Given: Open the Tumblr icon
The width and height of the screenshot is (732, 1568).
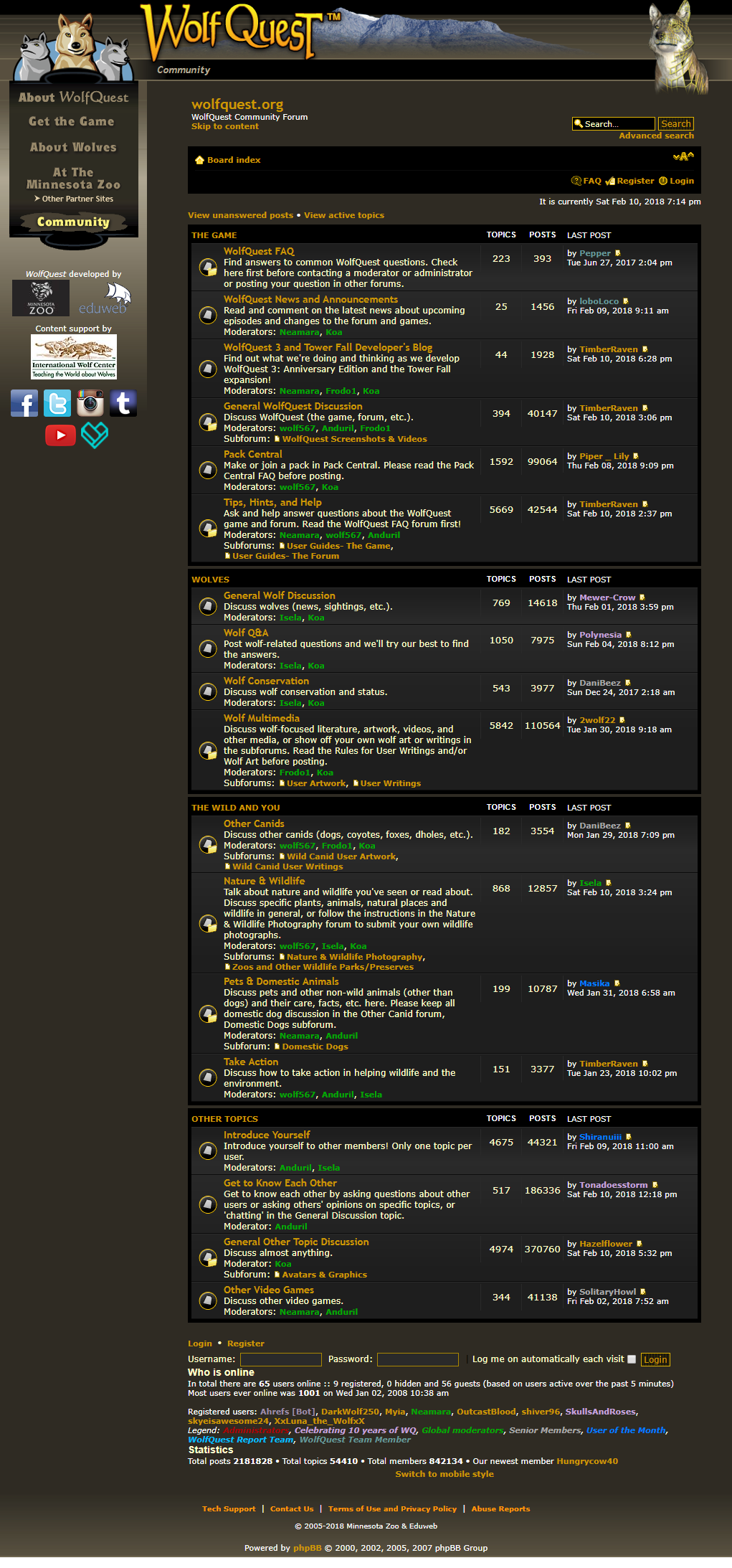Looking at the screenshot, I should coord(123,403).
